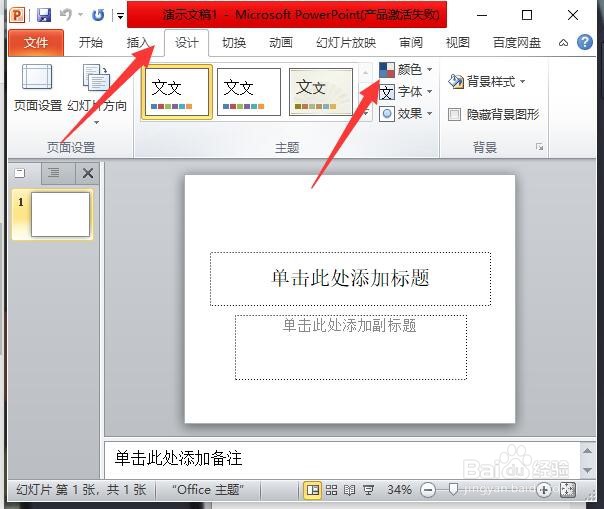The height and width of the screenshot is (509, 604).
Task: Click the 幻灯片 第 1 张 status text
Action: click(x=81, y=490)
